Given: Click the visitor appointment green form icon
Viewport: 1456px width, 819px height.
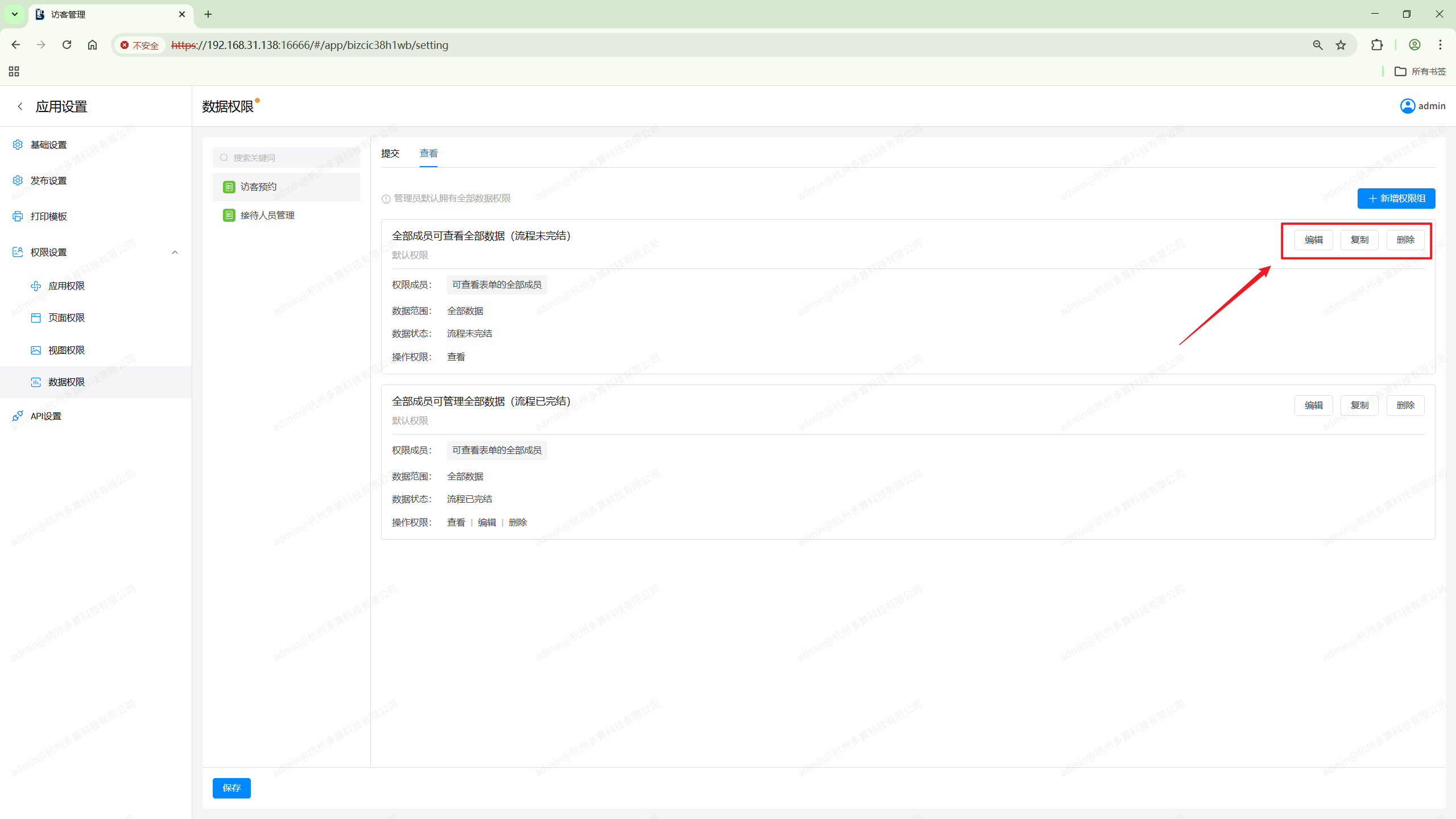Looking at the screenshot, I should click(x=229, y=187).
